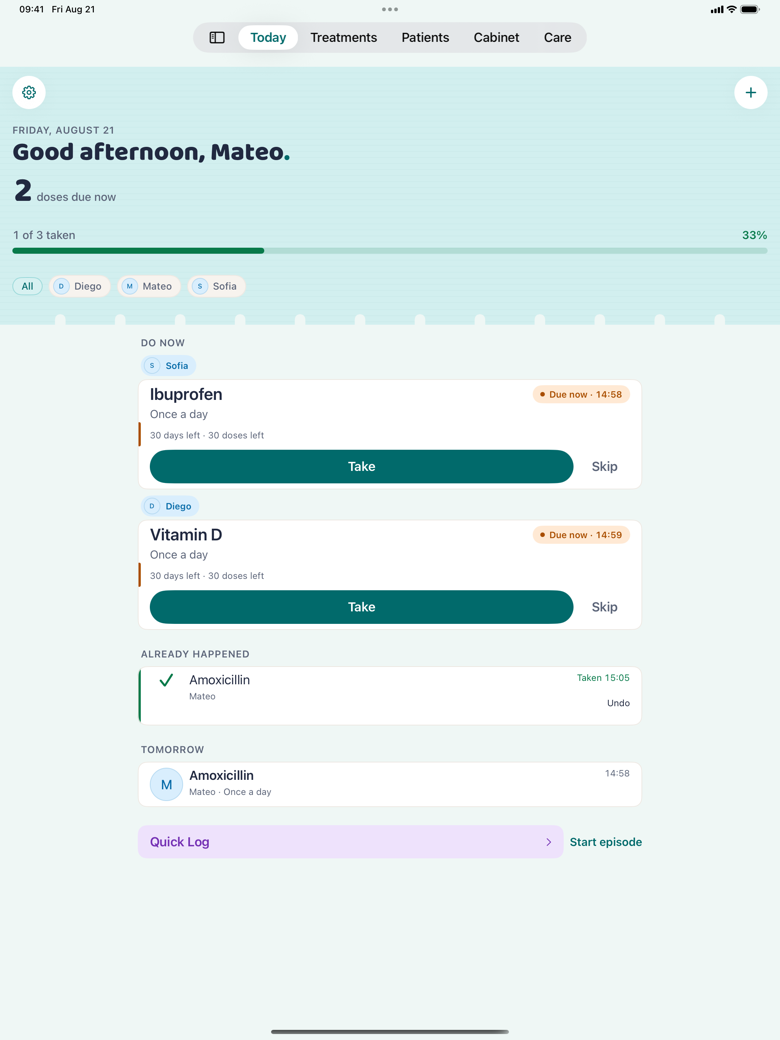Screen dimensions: 780x1040
Task: Toggle the sidebar panel icon
Action: click(x=217, y=37)
